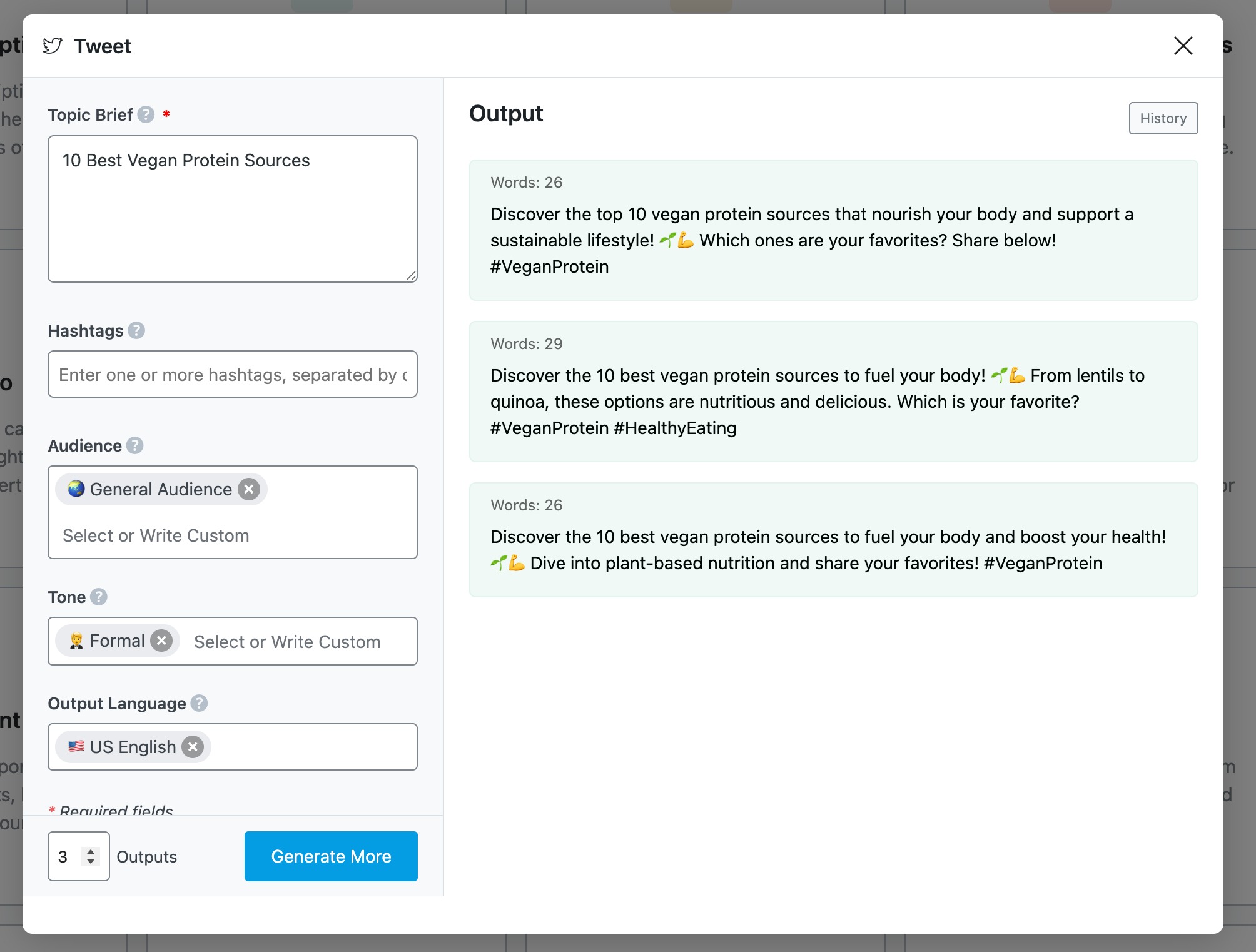The height and width of the screenshot is (952, 1256).
Task: Open the output History
Action: (1163, 118)
